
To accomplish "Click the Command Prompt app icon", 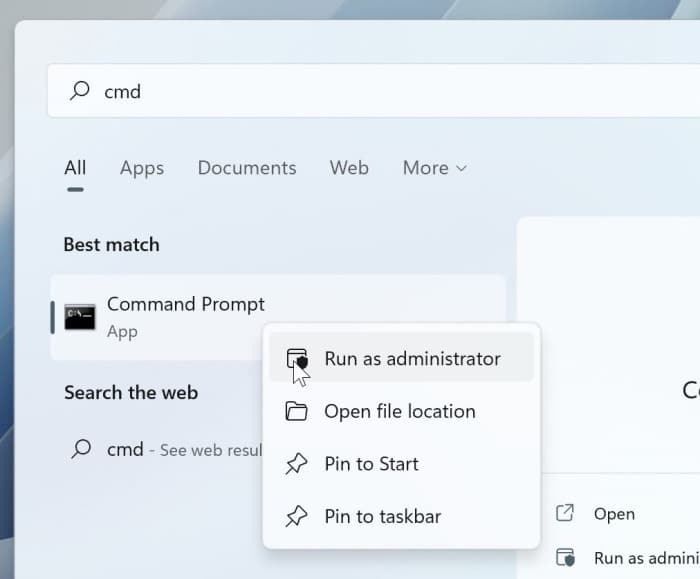I will pos(80,317).
